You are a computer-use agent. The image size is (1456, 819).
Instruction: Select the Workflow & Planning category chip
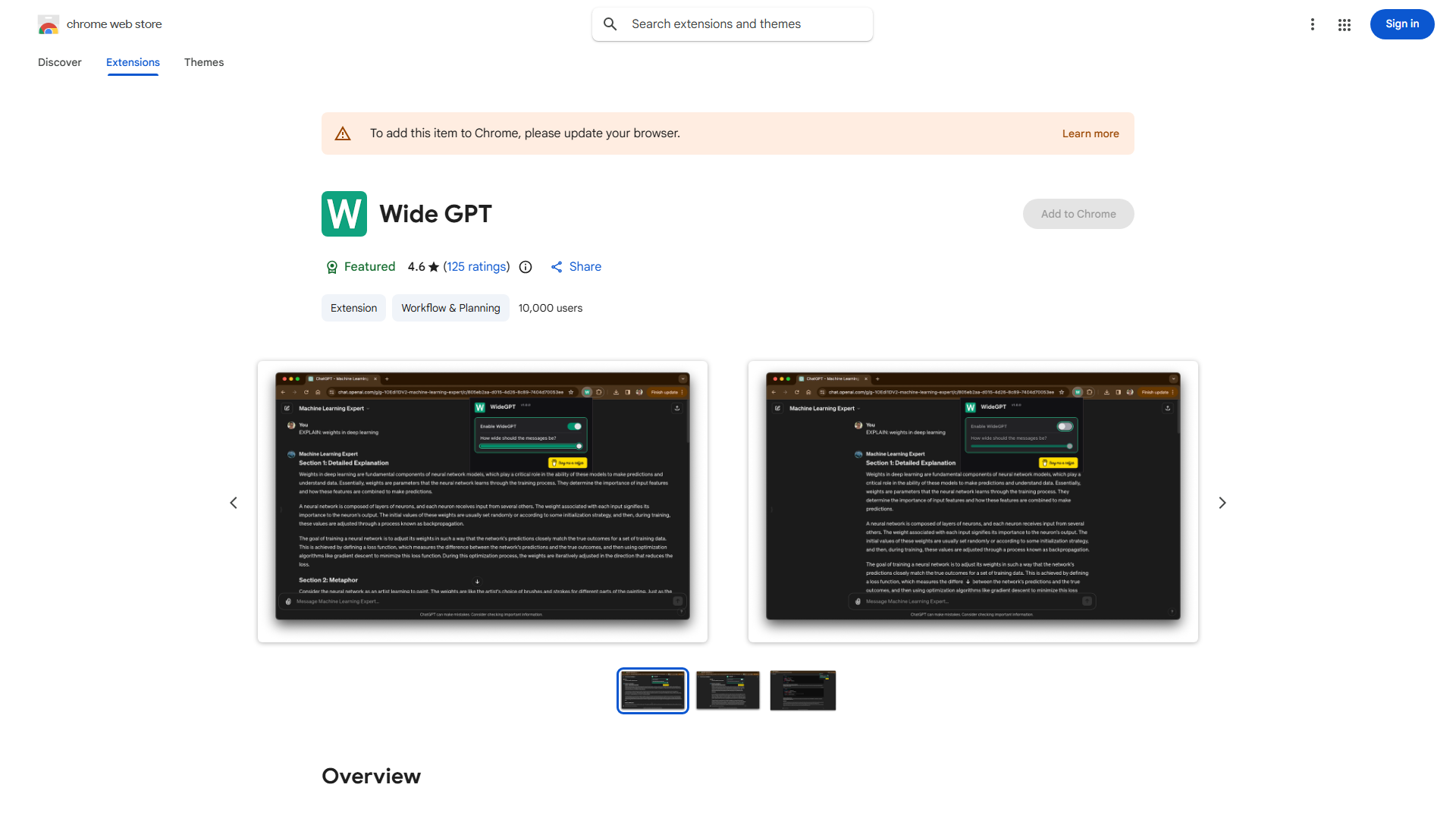pyautogui.click(x=450, y=308)
